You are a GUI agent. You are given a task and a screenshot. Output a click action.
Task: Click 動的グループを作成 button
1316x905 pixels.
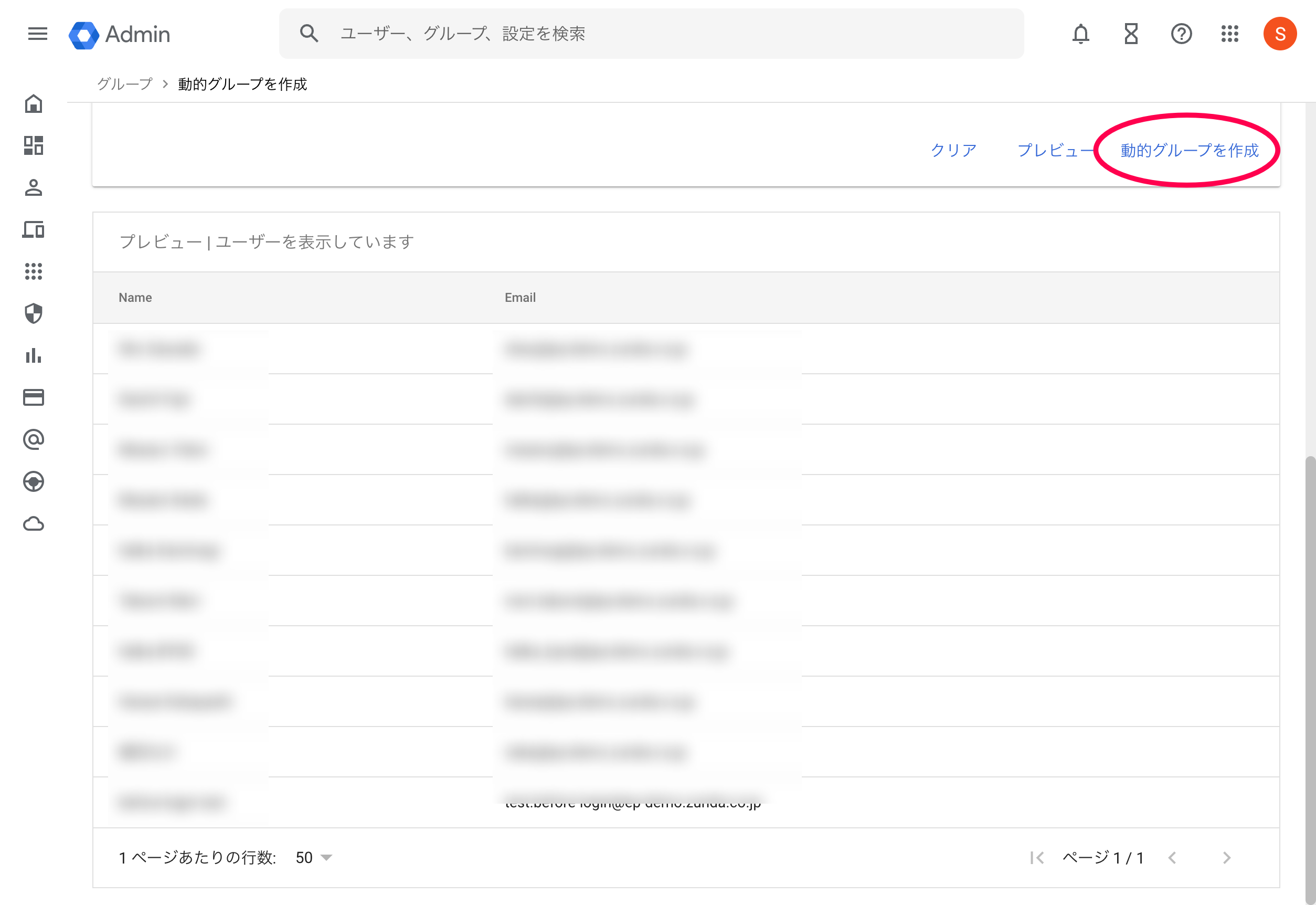[x=1189, y=150]
